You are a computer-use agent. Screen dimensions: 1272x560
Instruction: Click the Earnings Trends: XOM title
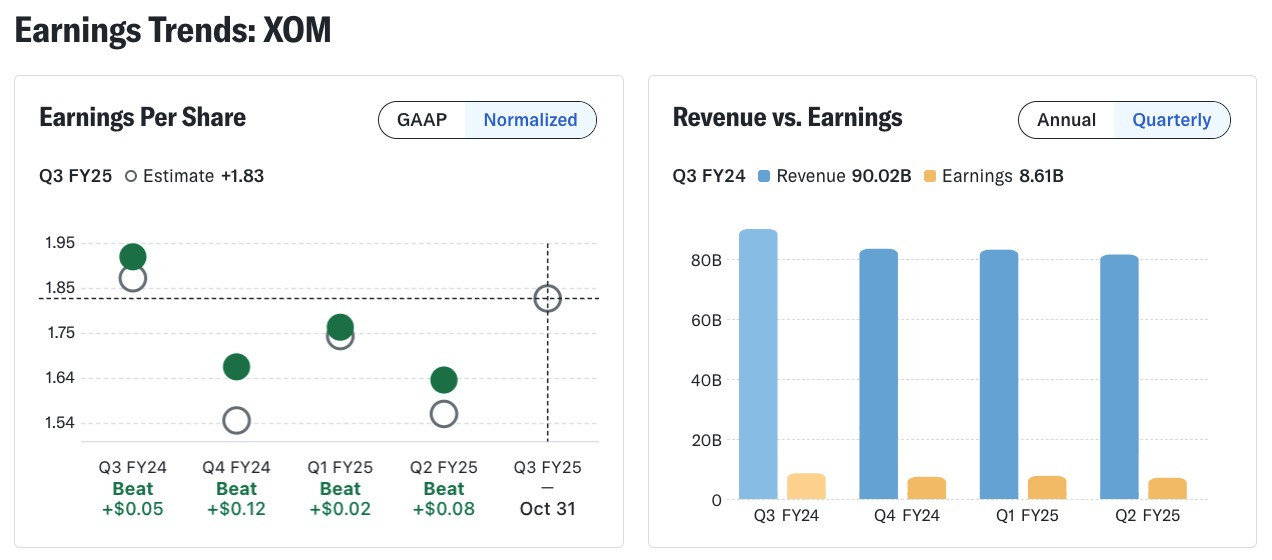173,31
